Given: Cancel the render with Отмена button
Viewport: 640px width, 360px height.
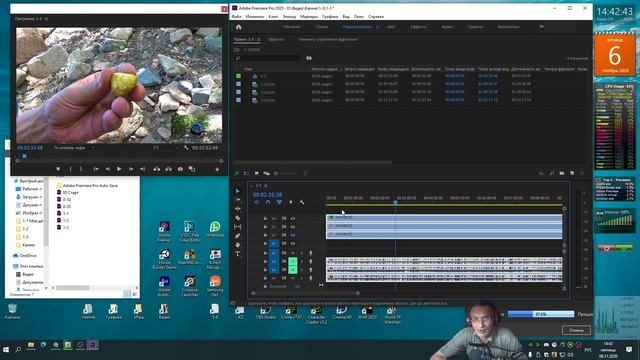Looking at the screenshot, I should (x=576, y=330).
